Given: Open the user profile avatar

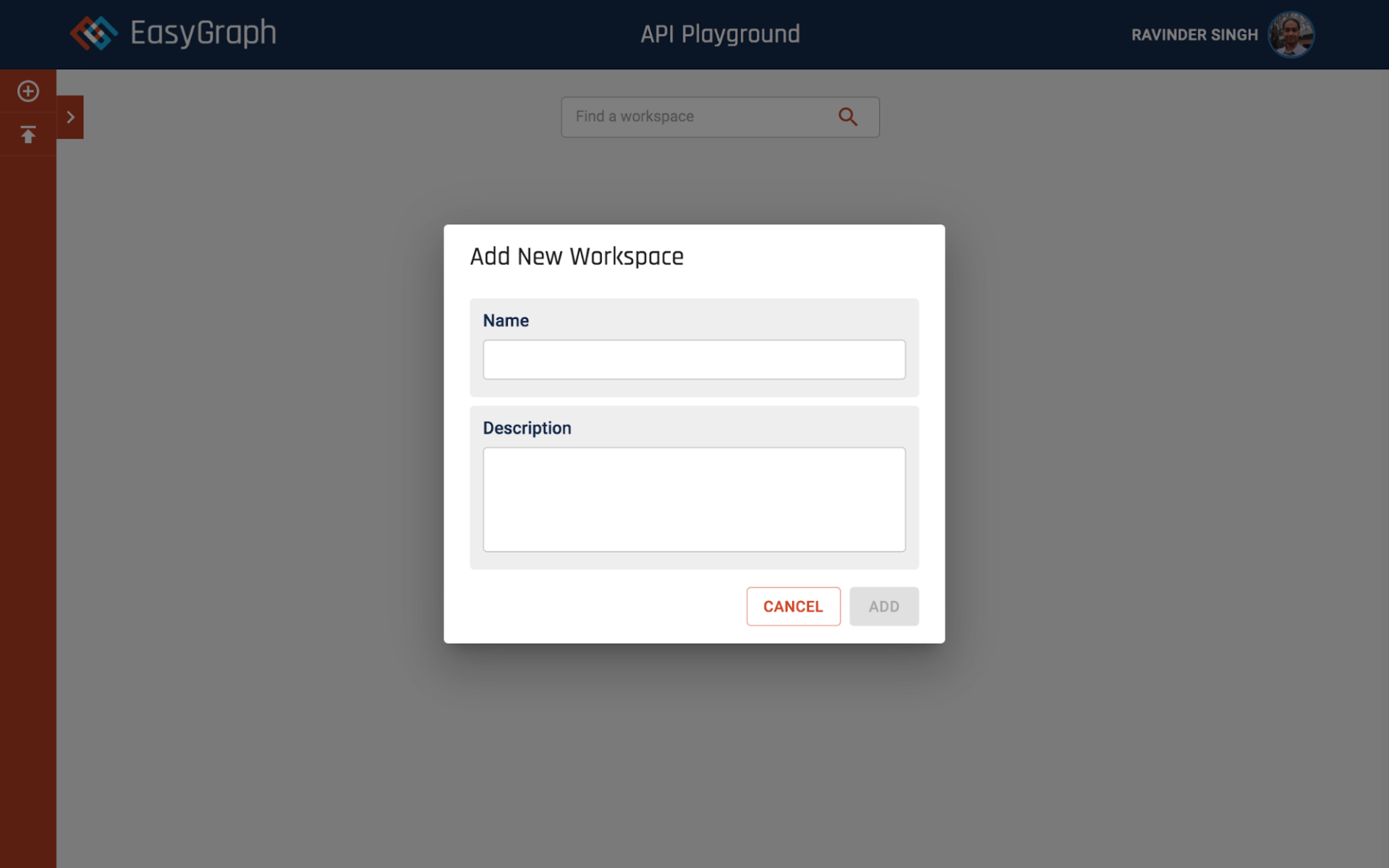Looking at the screenshot, I should pyautogui.click(x=1291, y=34).
